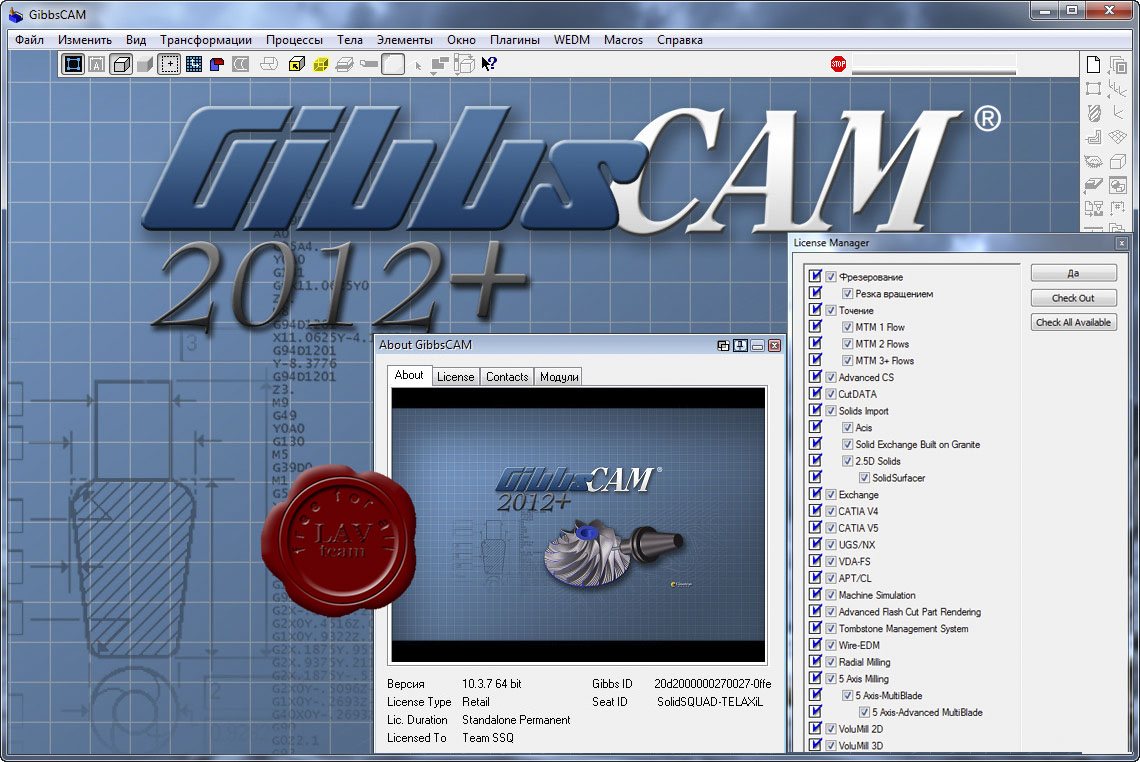Click the overlapping windows icon on About GibbsCAM
The image size is (1140, 762).
723,345
